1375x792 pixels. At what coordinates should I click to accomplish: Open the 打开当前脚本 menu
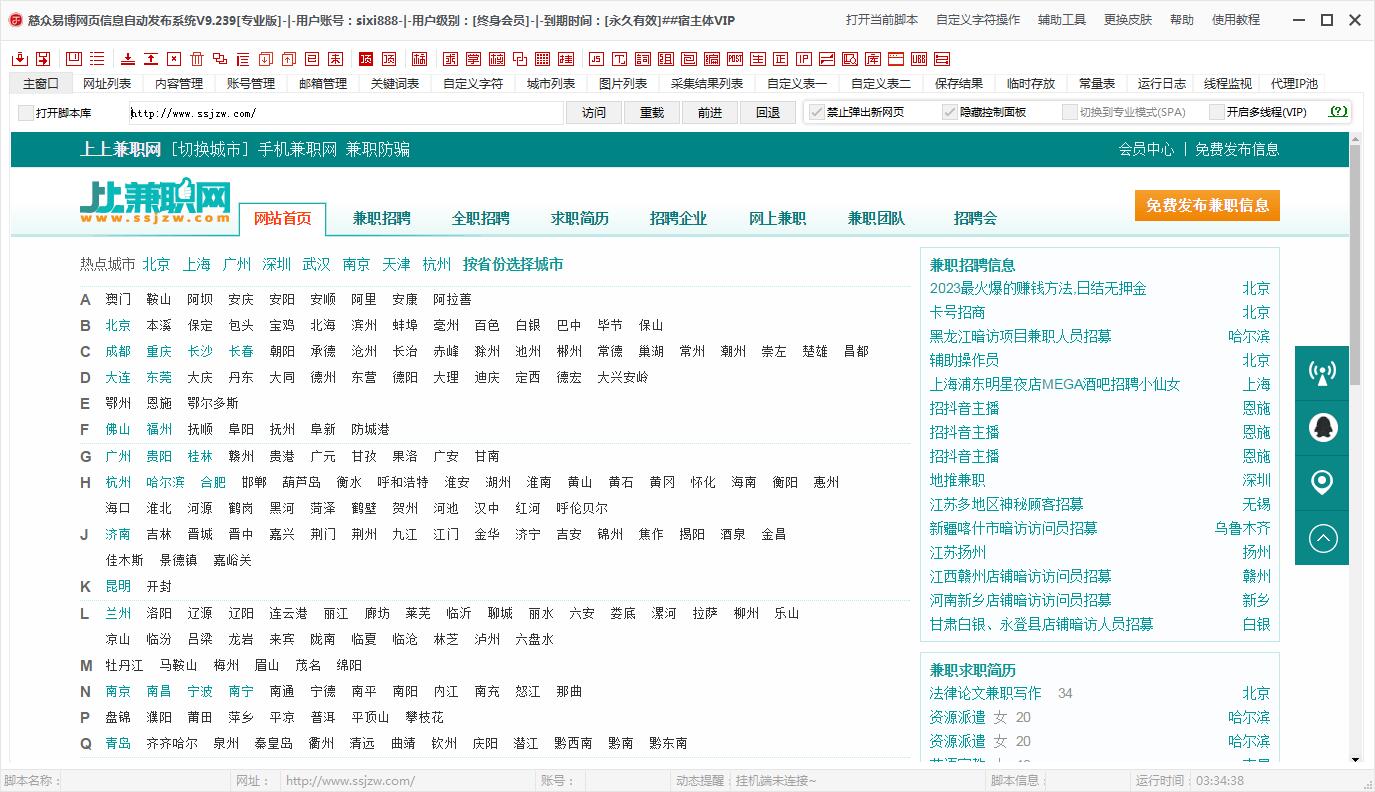pos(882,20)
